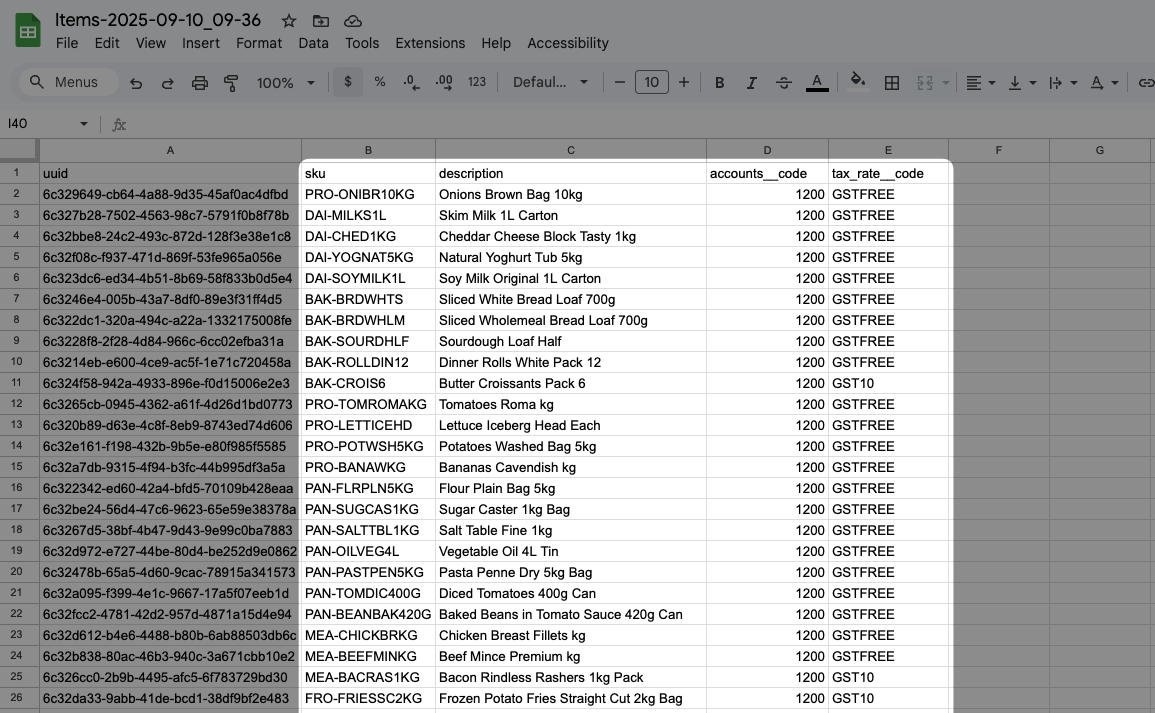Click the Format as percent button
1155x713 pixels.
380,83
